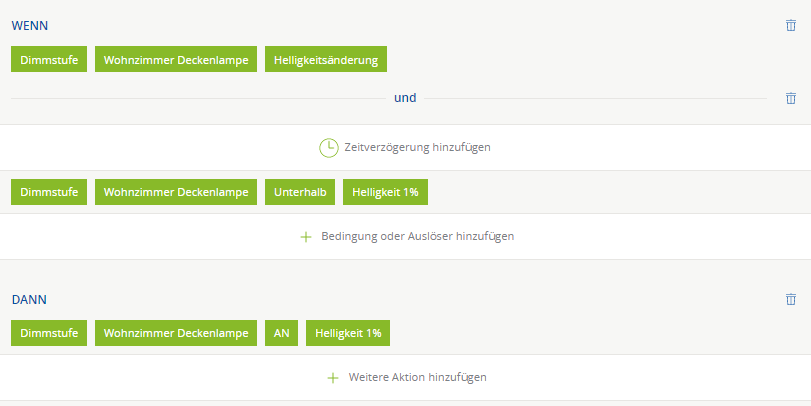811x406 pixels.
Task: Toggle the "und" logical connector
Action: [404, 98]
